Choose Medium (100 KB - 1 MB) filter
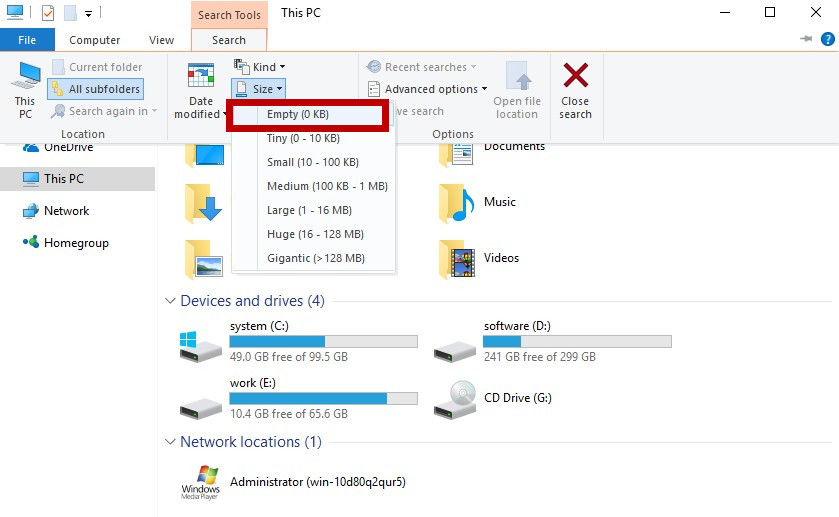This screenshot has height=517, width=839. tap(314, 186)
